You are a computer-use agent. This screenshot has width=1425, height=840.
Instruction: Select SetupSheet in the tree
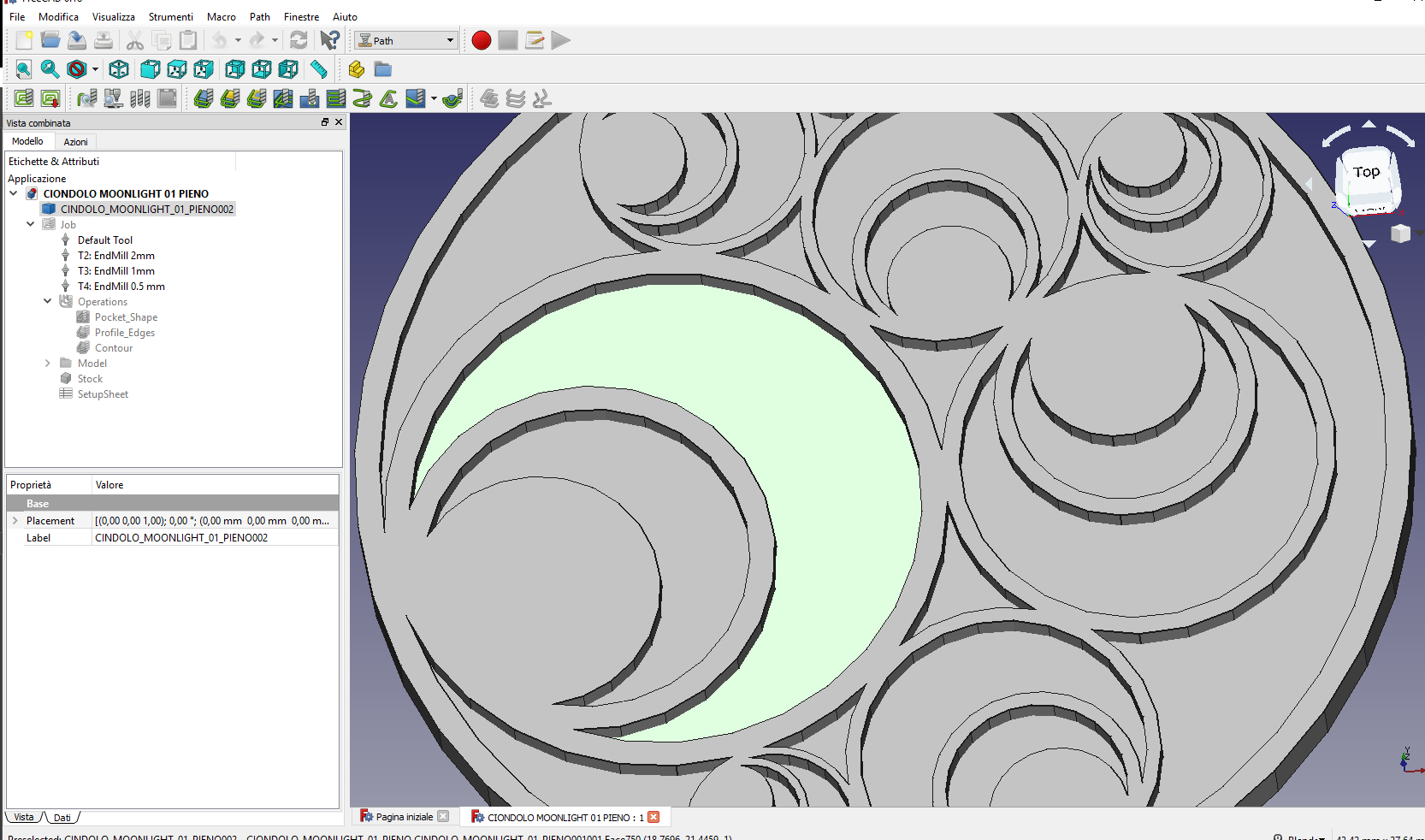tap(103, 394)
